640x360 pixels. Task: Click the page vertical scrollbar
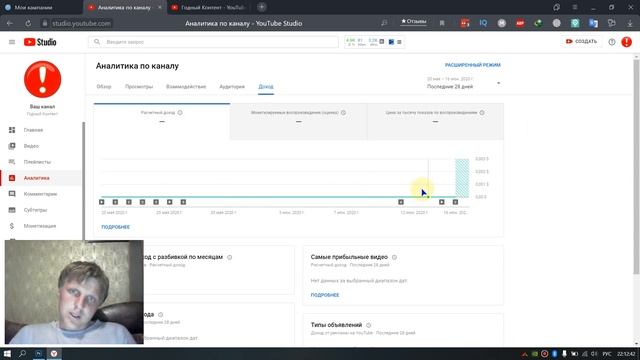coord(636,167)
